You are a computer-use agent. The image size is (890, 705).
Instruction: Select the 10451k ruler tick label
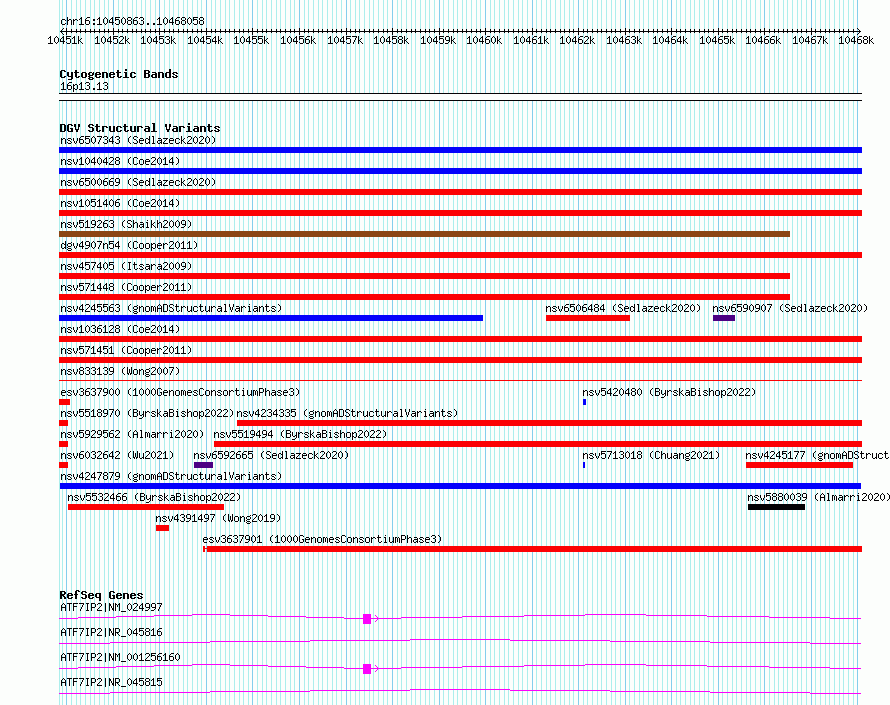pos(65,40)
